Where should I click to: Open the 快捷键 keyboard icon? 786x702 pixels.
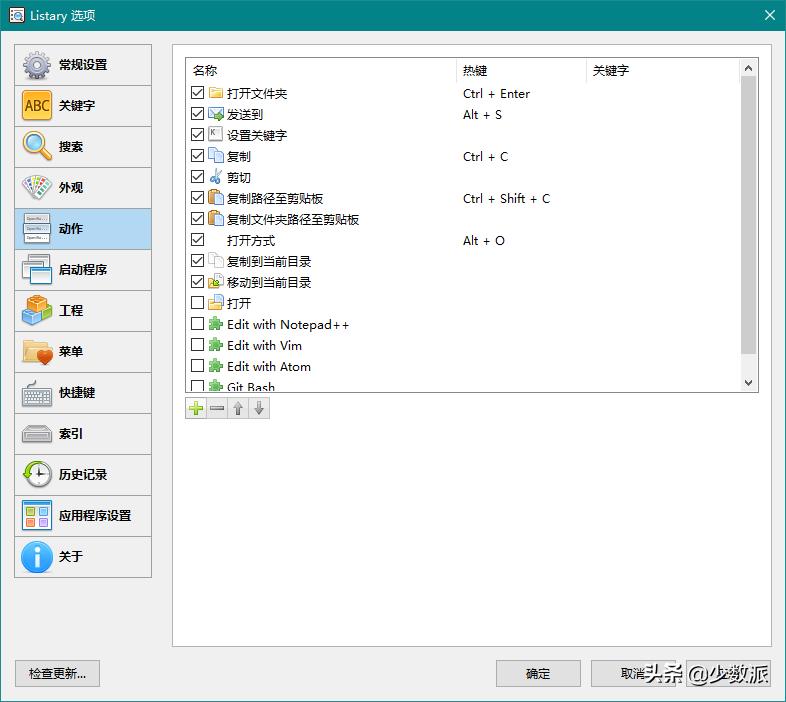37,393
